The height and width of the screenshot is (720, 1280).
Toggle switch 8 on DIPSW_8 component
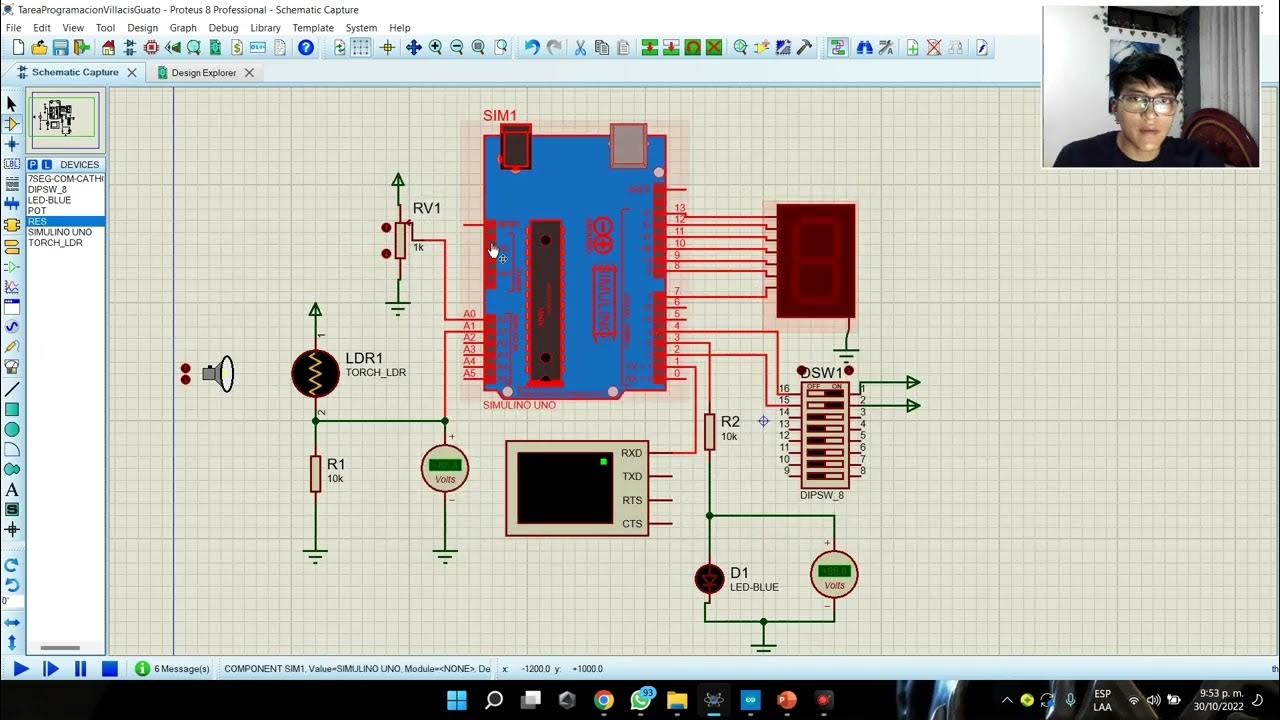825,475
